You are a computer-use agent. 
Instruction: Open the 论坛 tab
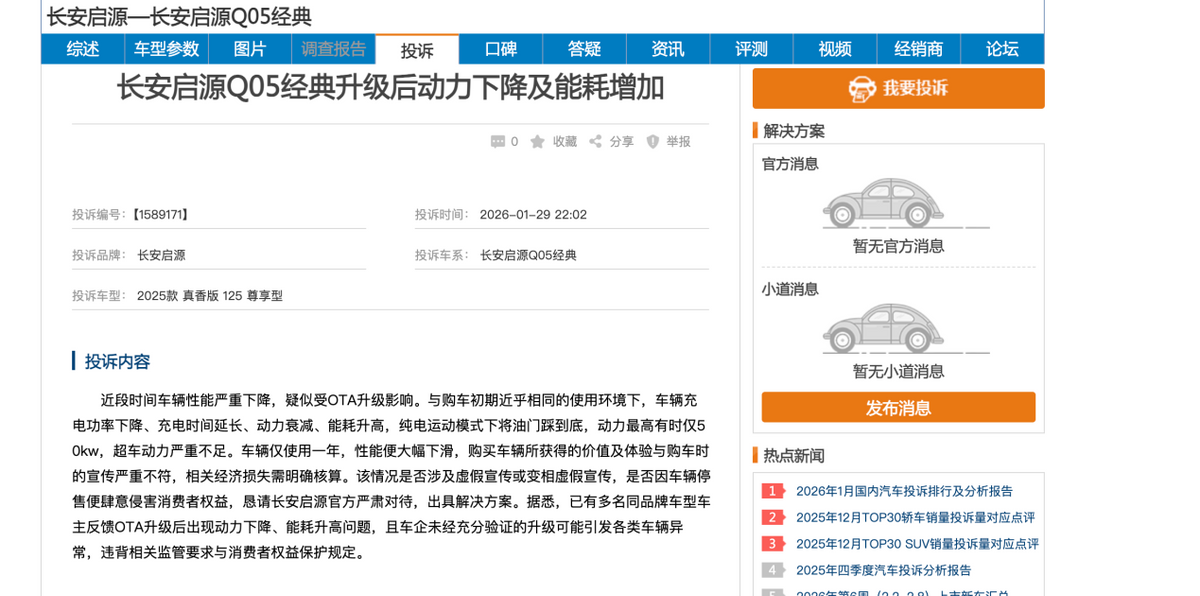(1002, 49)
